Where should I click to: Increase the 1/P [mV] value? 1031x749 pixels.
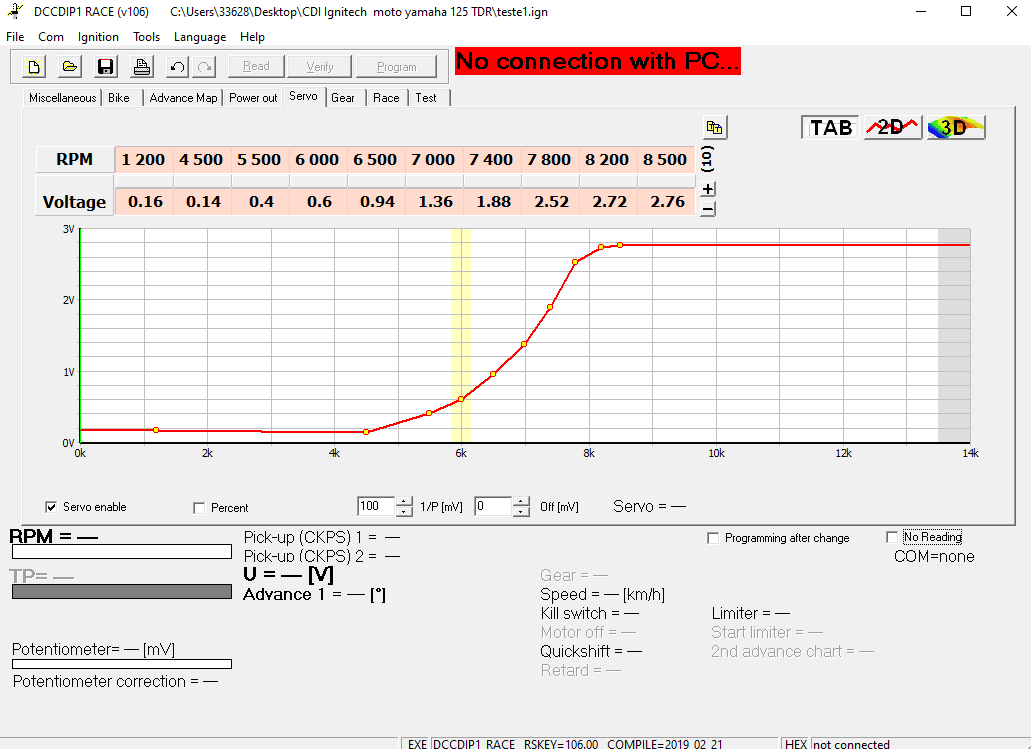click(404, 502)
